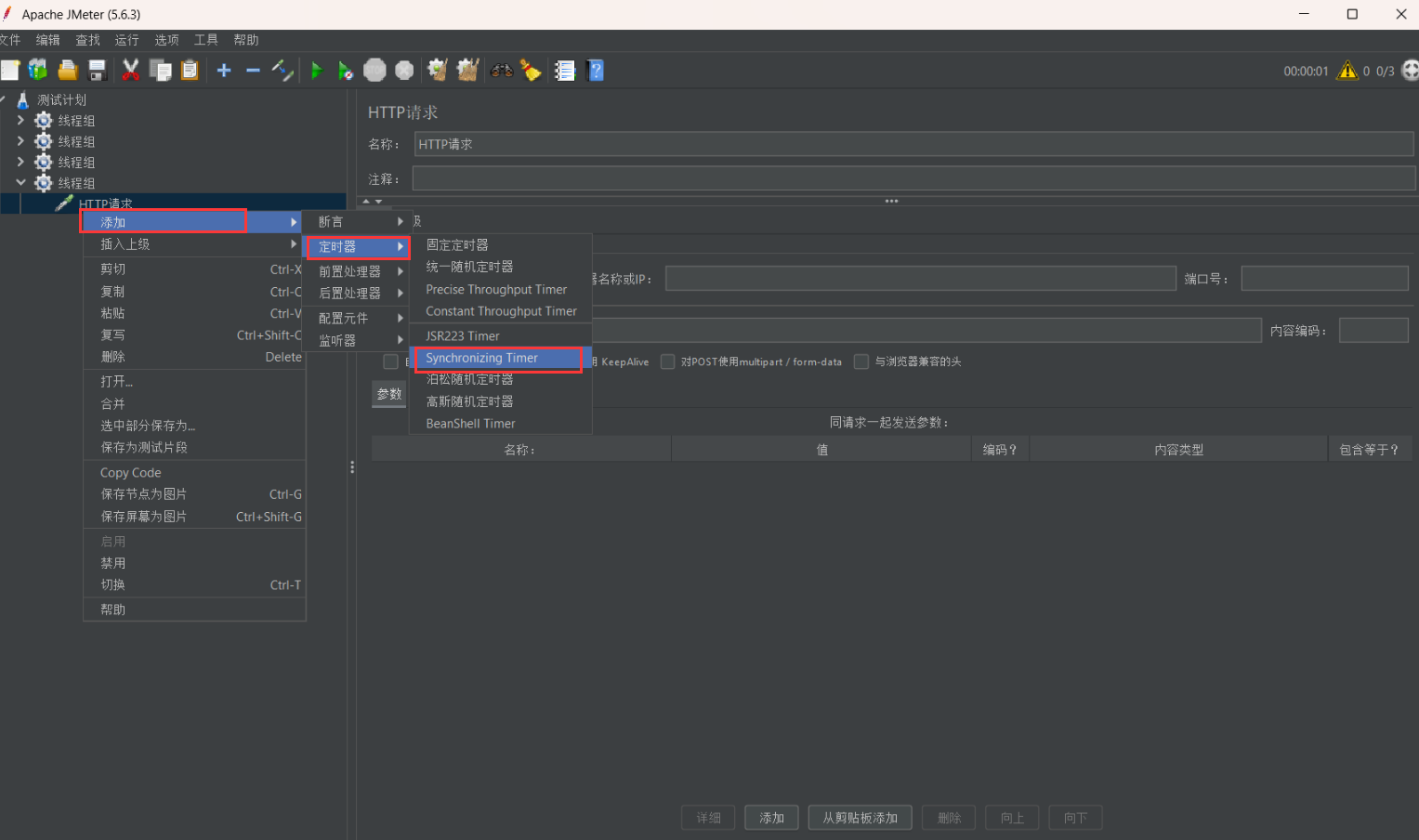Click the Help question mark icon

coord(596,70)
